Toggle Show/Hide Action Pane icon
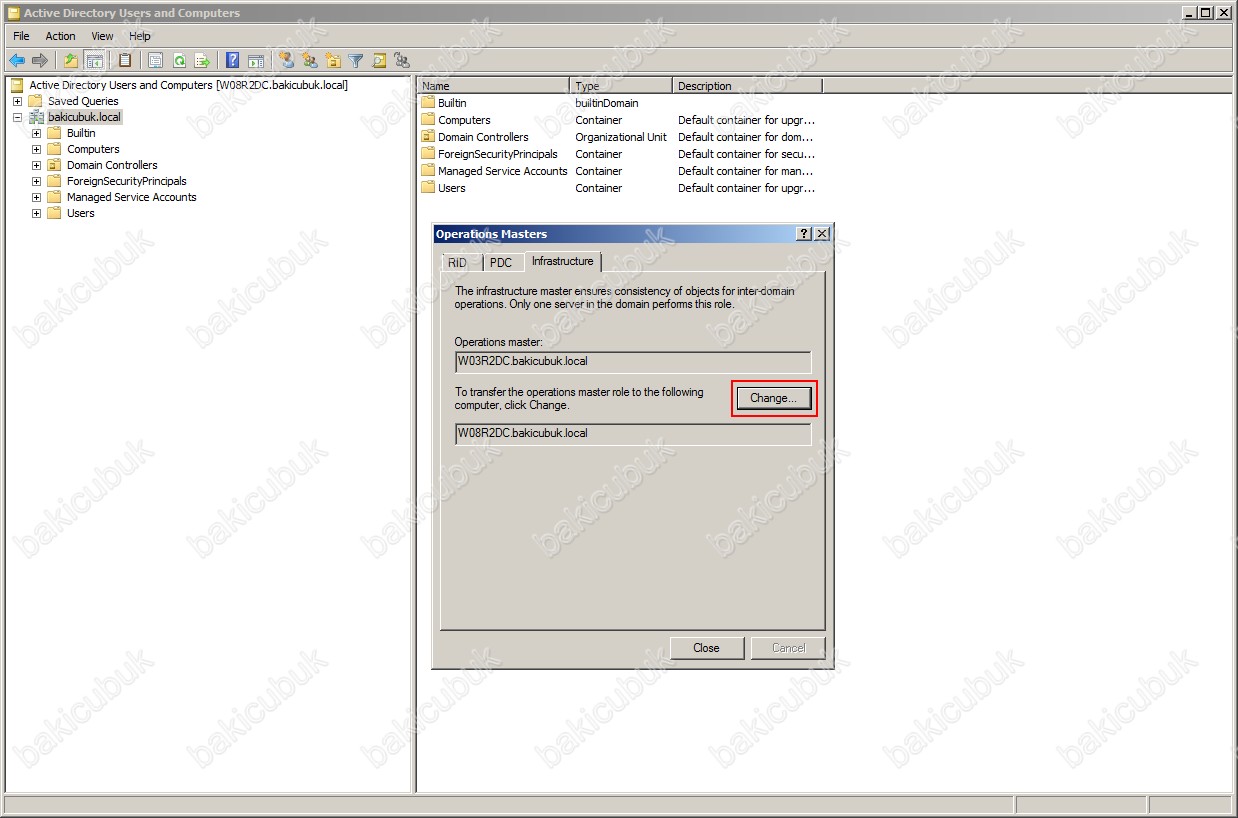The height and width of the screenshot is (818, 1238). pos(256,61)
